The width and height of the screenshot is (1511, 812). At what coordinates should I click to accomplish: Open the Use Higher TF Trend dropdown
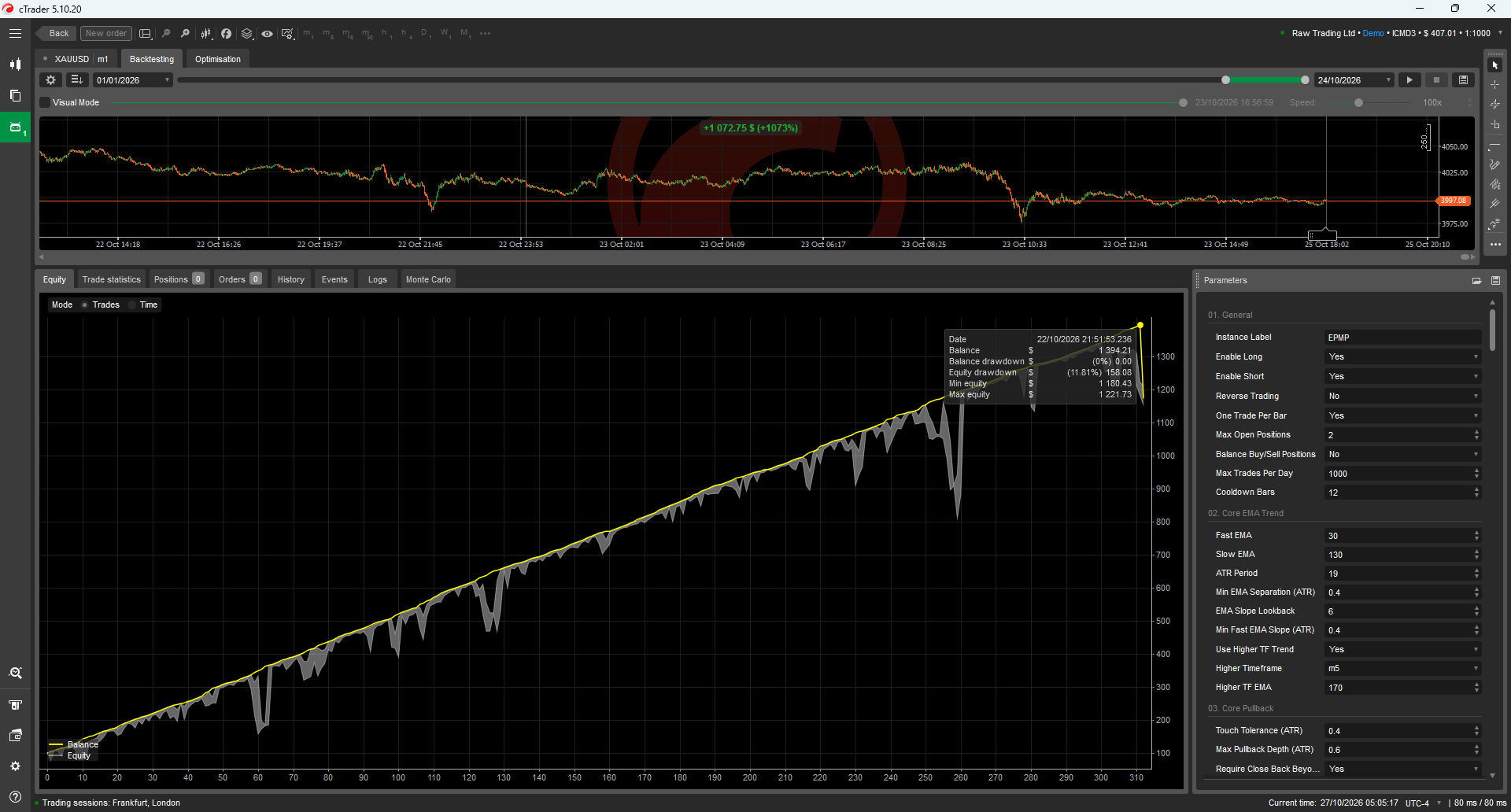coord(1403,650)
